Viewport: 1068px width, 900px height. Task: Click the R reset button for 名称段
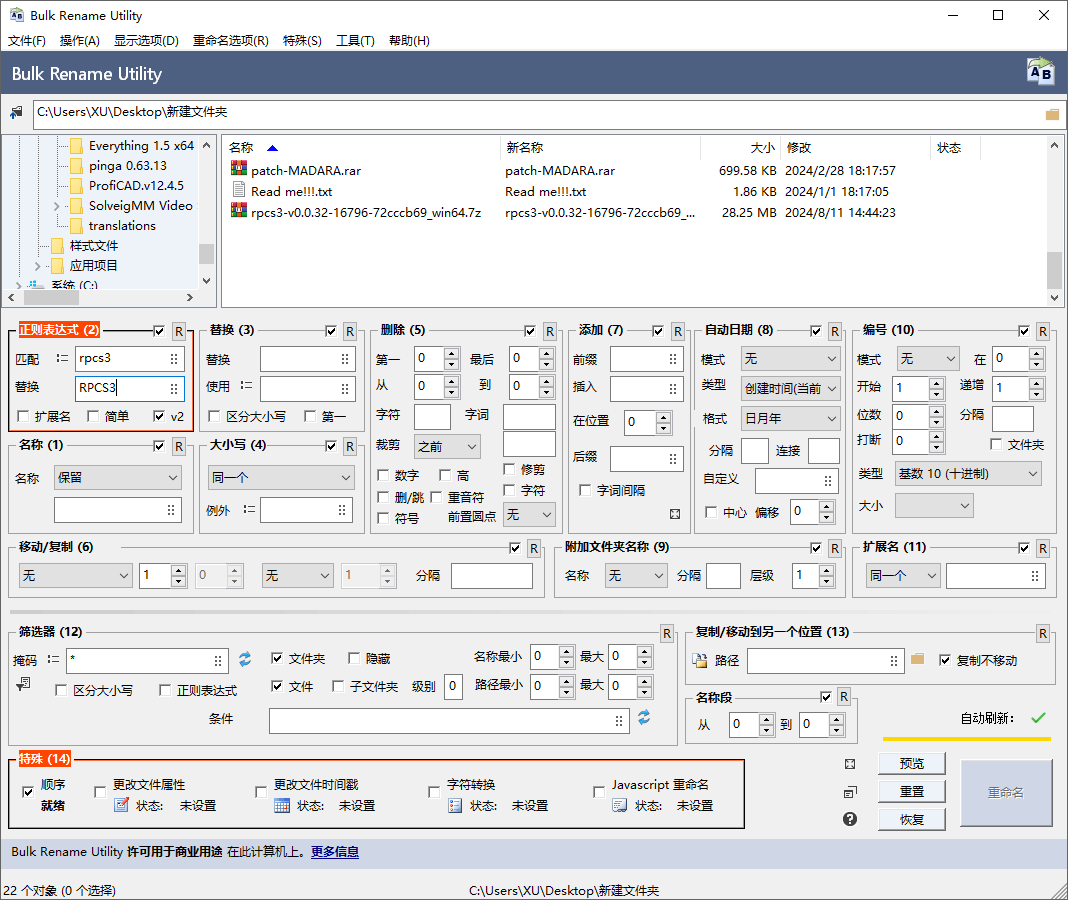[844, 696]
